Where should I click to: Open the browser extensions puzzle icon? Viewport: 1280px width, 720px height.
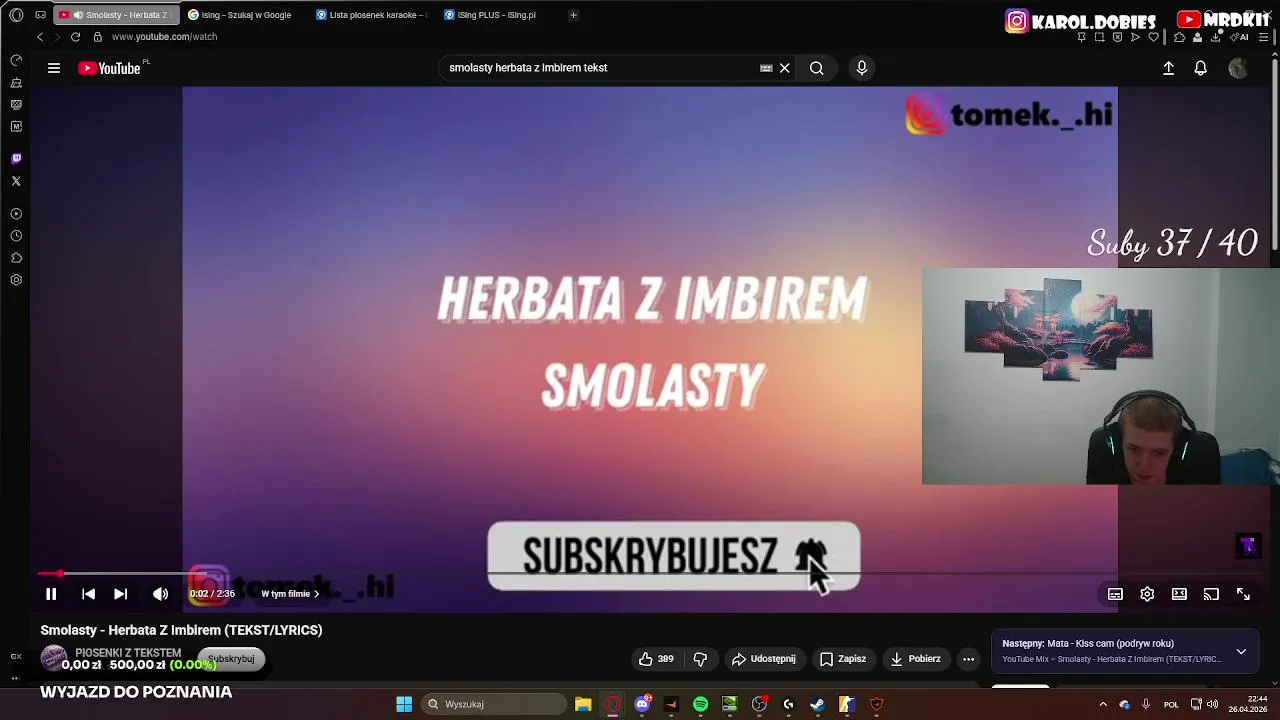coord(1180,37)
